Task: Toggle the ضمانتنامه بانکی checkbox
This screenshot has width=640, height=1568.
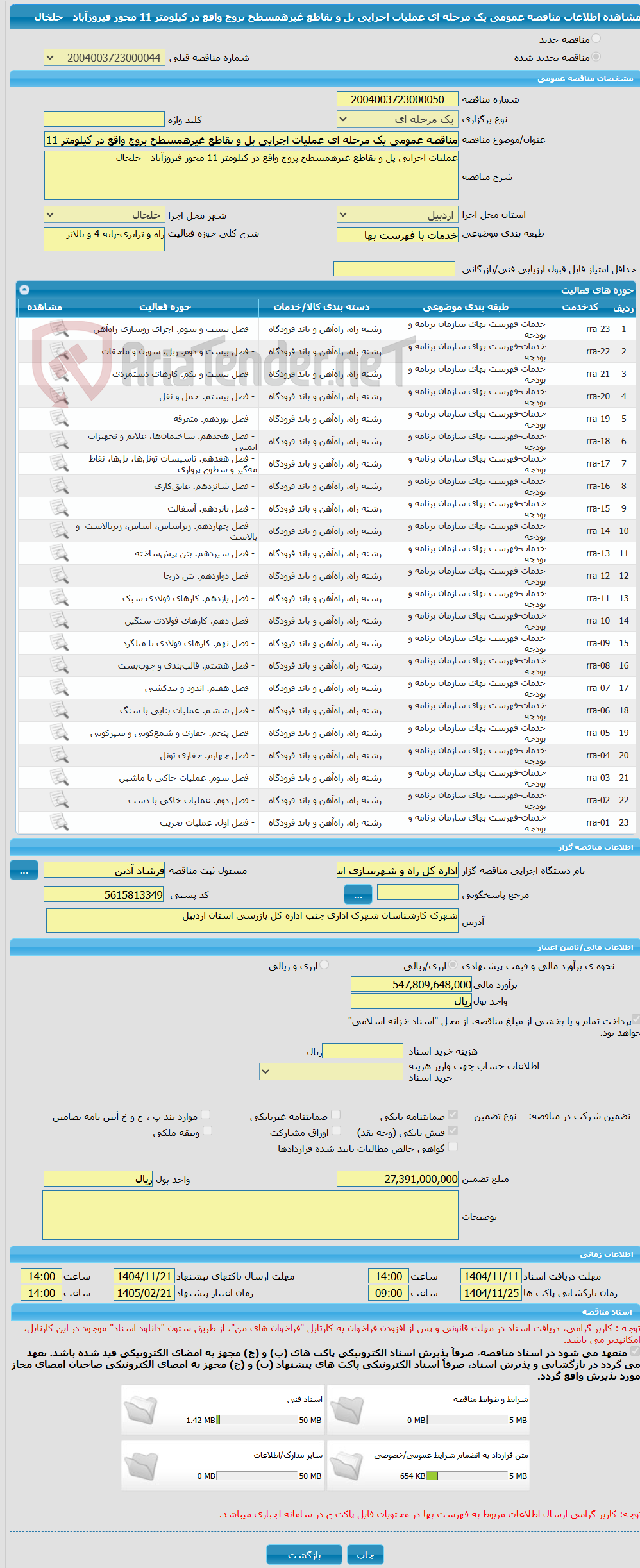Action: [x=453, y=1115]
